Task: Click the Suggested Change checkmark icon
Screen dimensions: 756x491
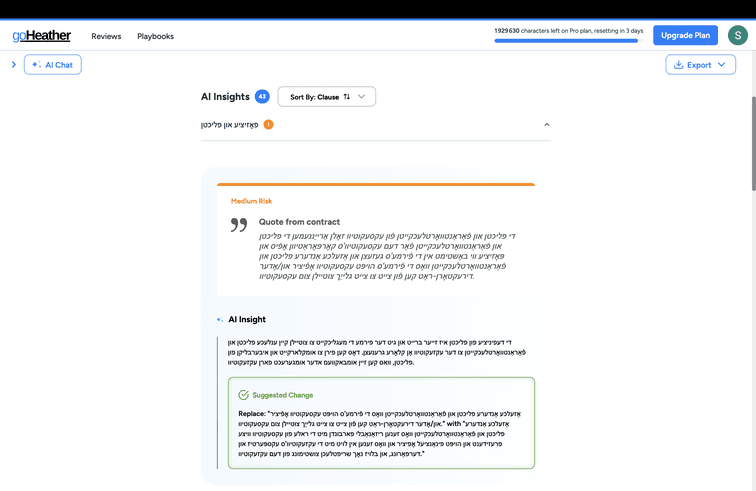Action: click(243, 395)
